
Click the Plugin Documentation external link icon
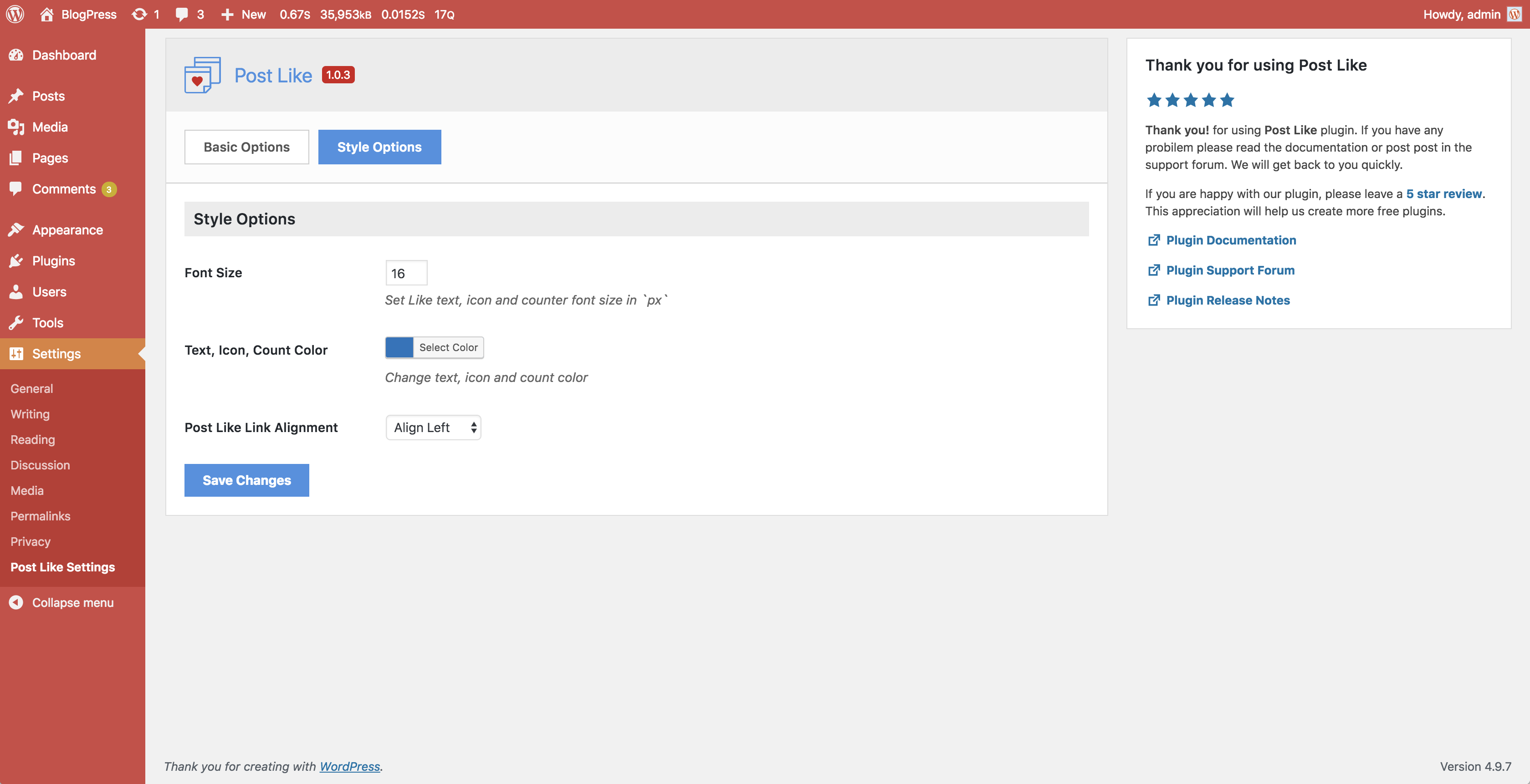[x=1153, y=240]
